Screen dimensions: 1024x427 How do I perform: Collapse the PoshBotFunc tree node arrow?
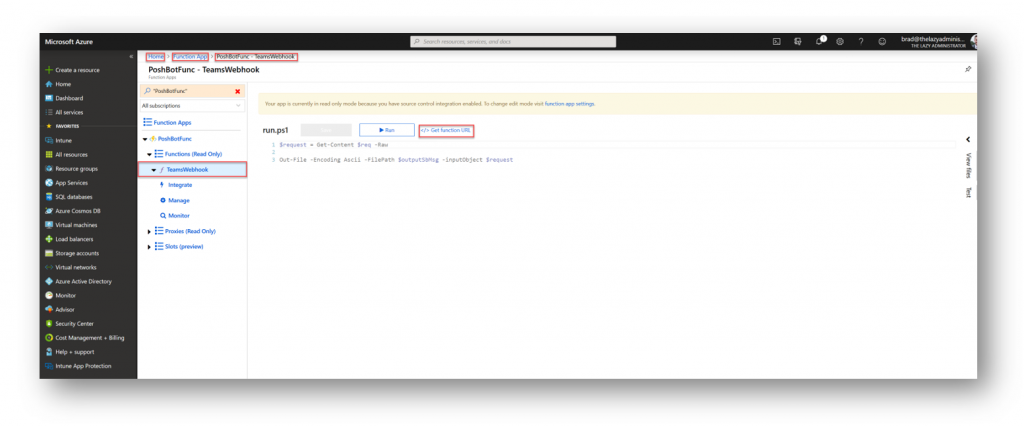tap(144, 139)
